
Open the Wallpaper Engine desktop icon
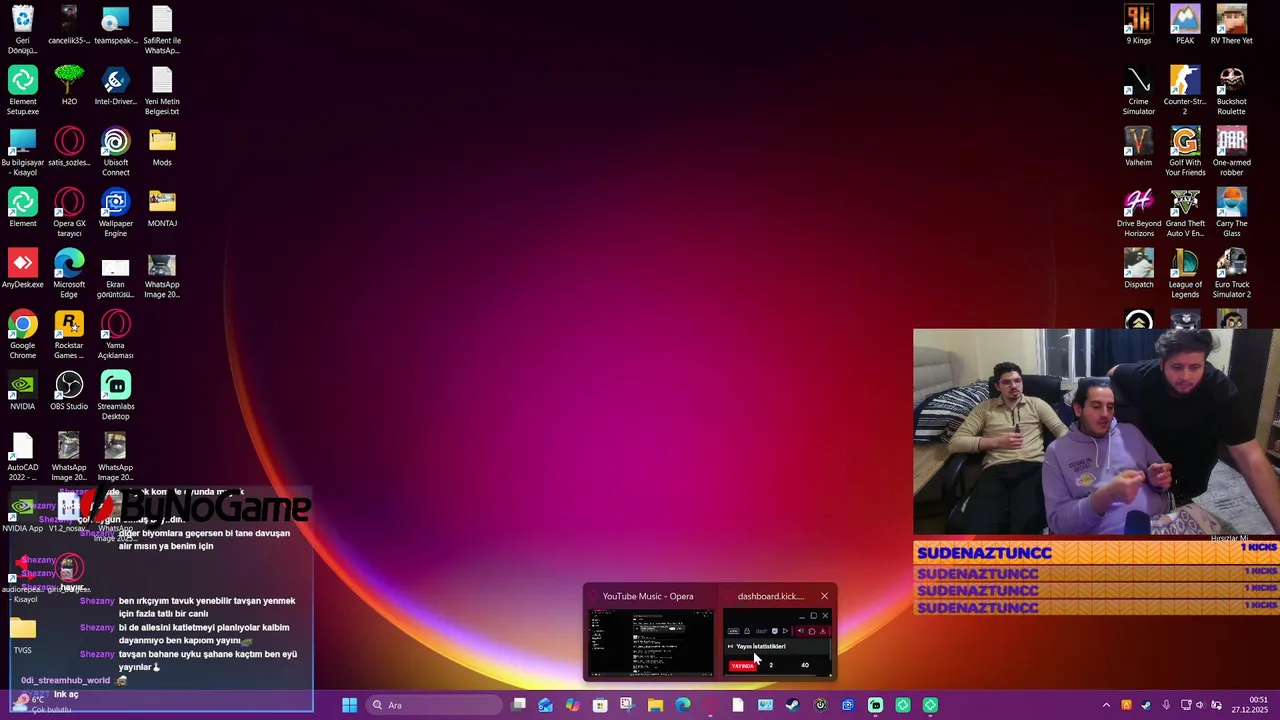click(x=116, y=212)
